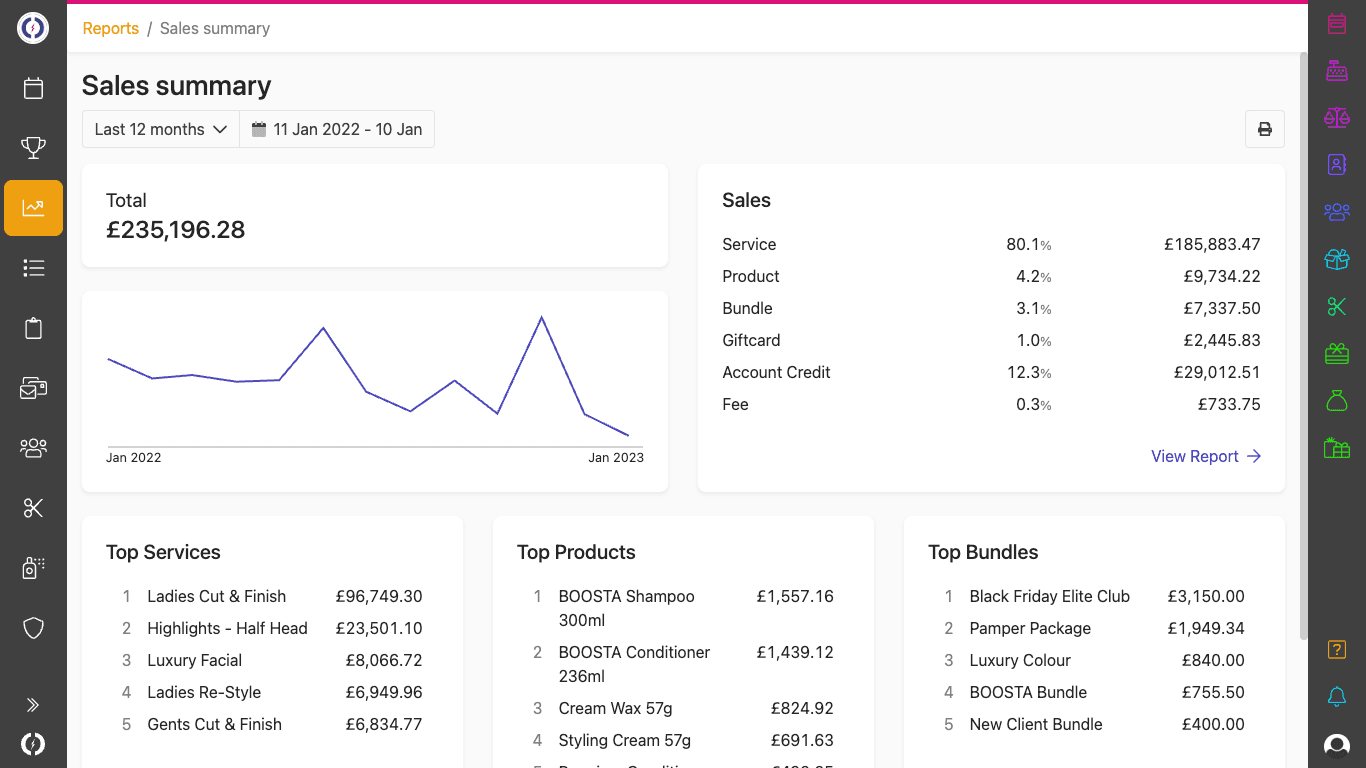Open the green money bag icon
The height and width of the screenshot is (768, 1366).
1336,401
